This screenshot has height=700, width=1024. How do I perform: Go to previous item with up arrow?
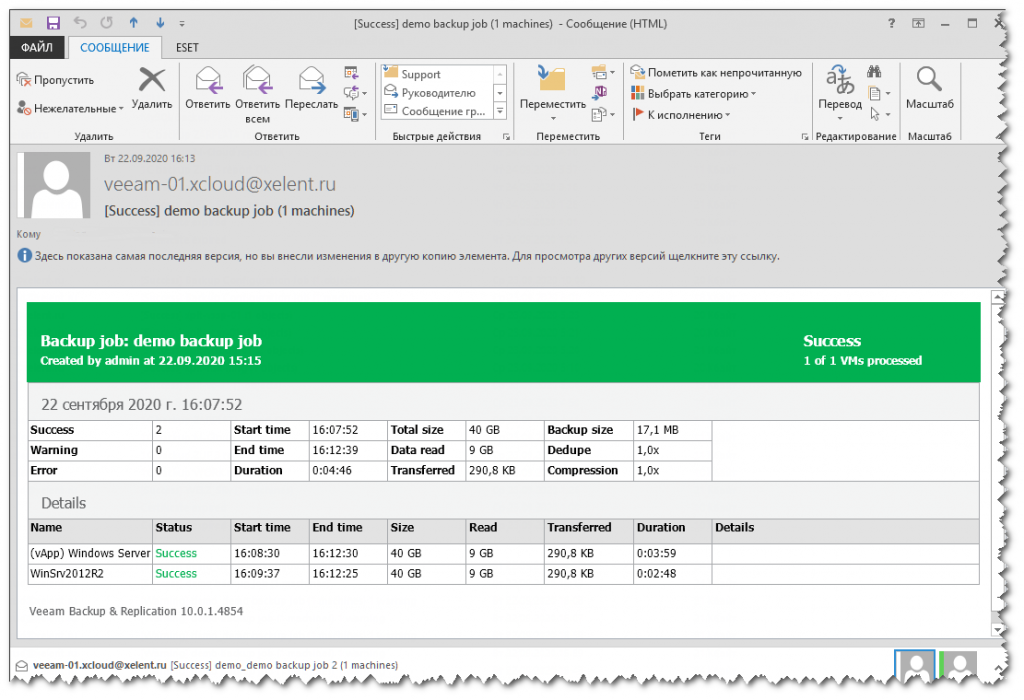coord(133,23)
